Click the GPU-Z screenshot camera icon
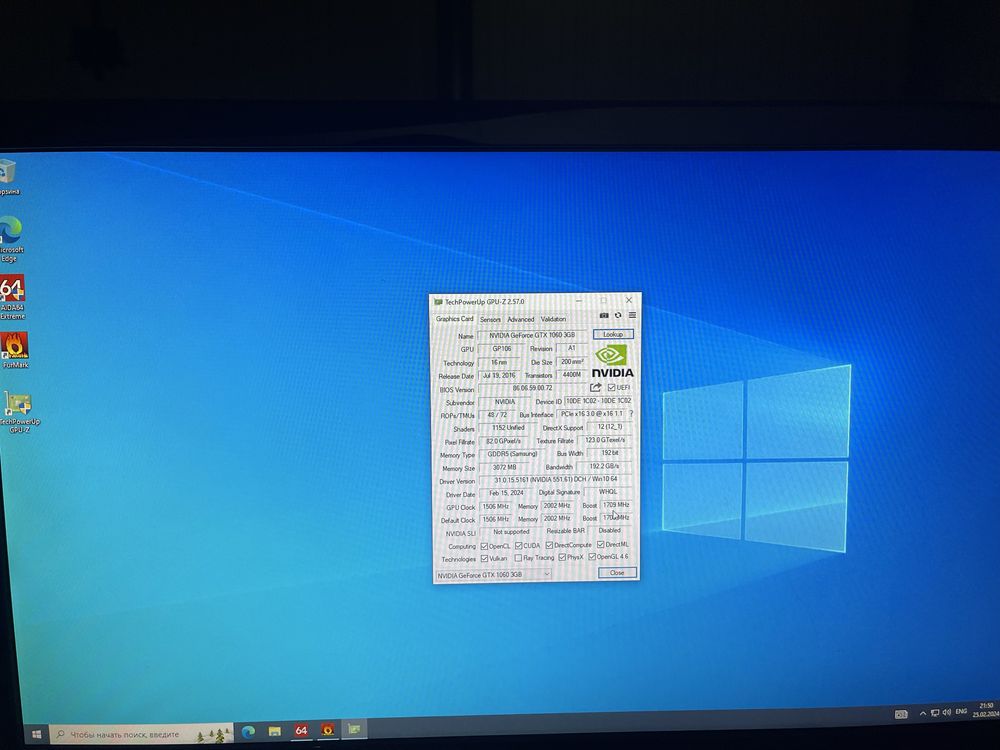Viewport: 1000px width, 750px height. (x=604, y=316)
